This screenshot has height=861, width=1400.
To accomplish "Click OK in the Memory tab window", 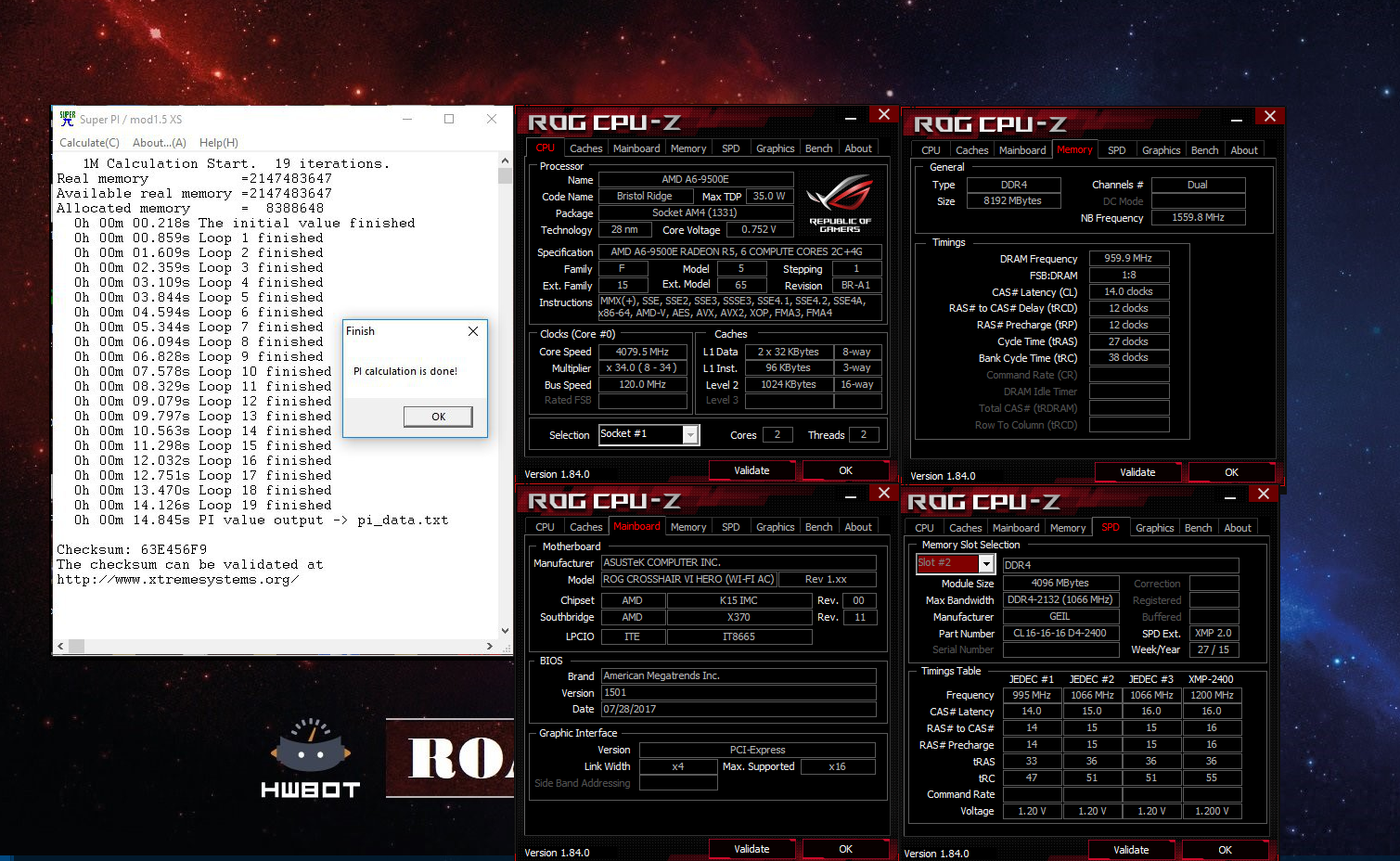I will click(1231, 472).
